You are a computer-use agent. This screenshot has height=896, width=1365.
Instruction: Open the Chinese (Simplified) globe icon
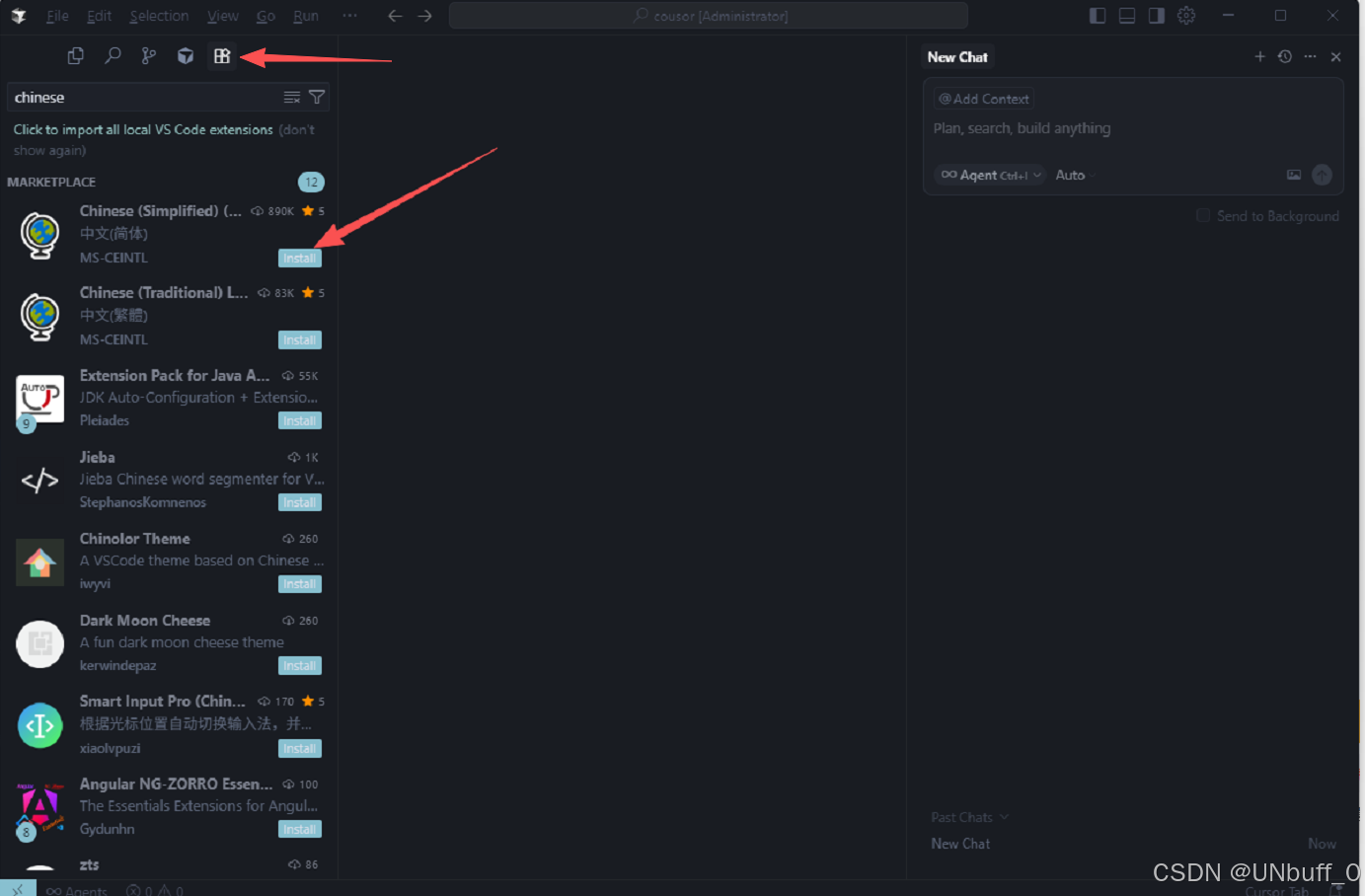pyautogui.click(x=40, y=236)
